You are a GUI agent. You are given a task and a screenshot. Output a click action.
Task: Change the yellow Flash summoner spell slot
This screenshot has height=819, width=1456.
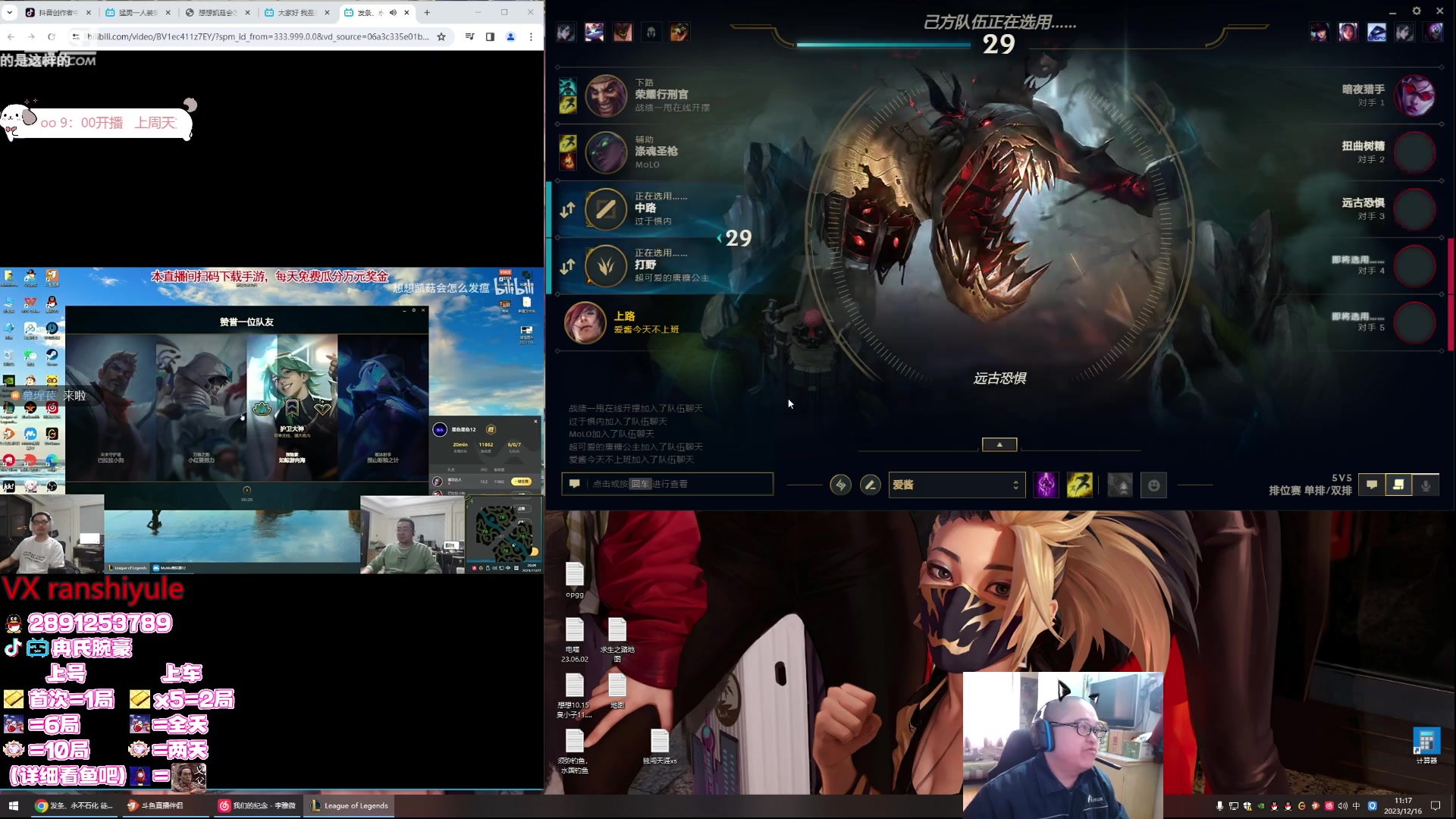[x=1080, y=485]
